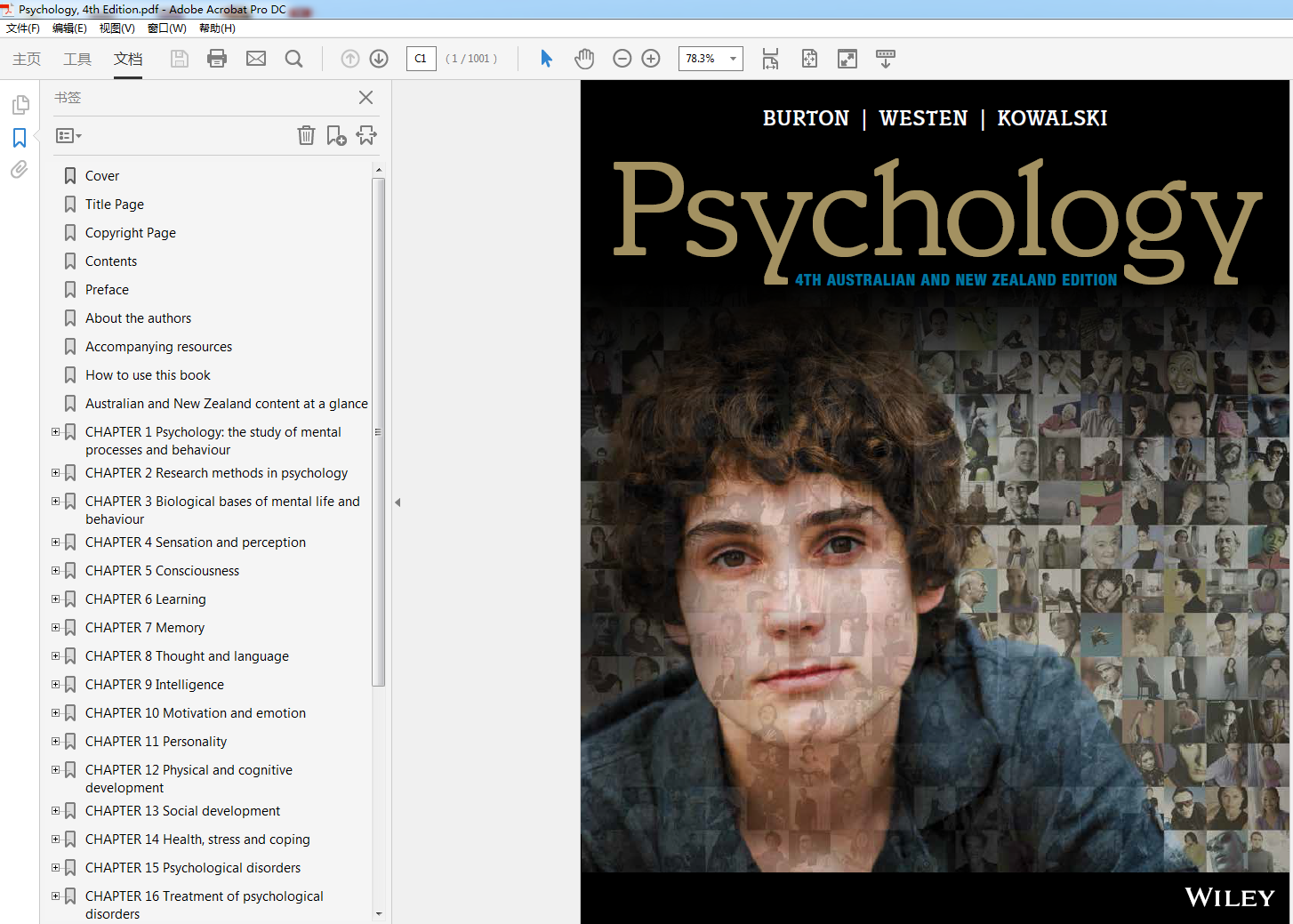
Task: Zoom out with minus icon
Action: pos(622,59)
